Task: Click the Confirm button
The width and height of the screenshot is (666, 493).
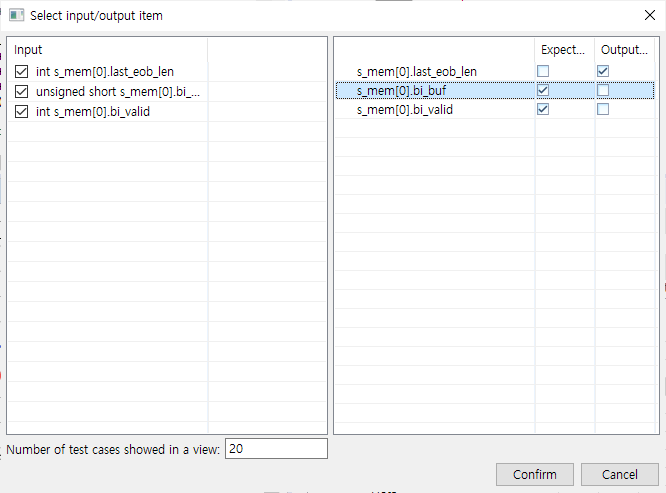Action: [x=535, y=474]
